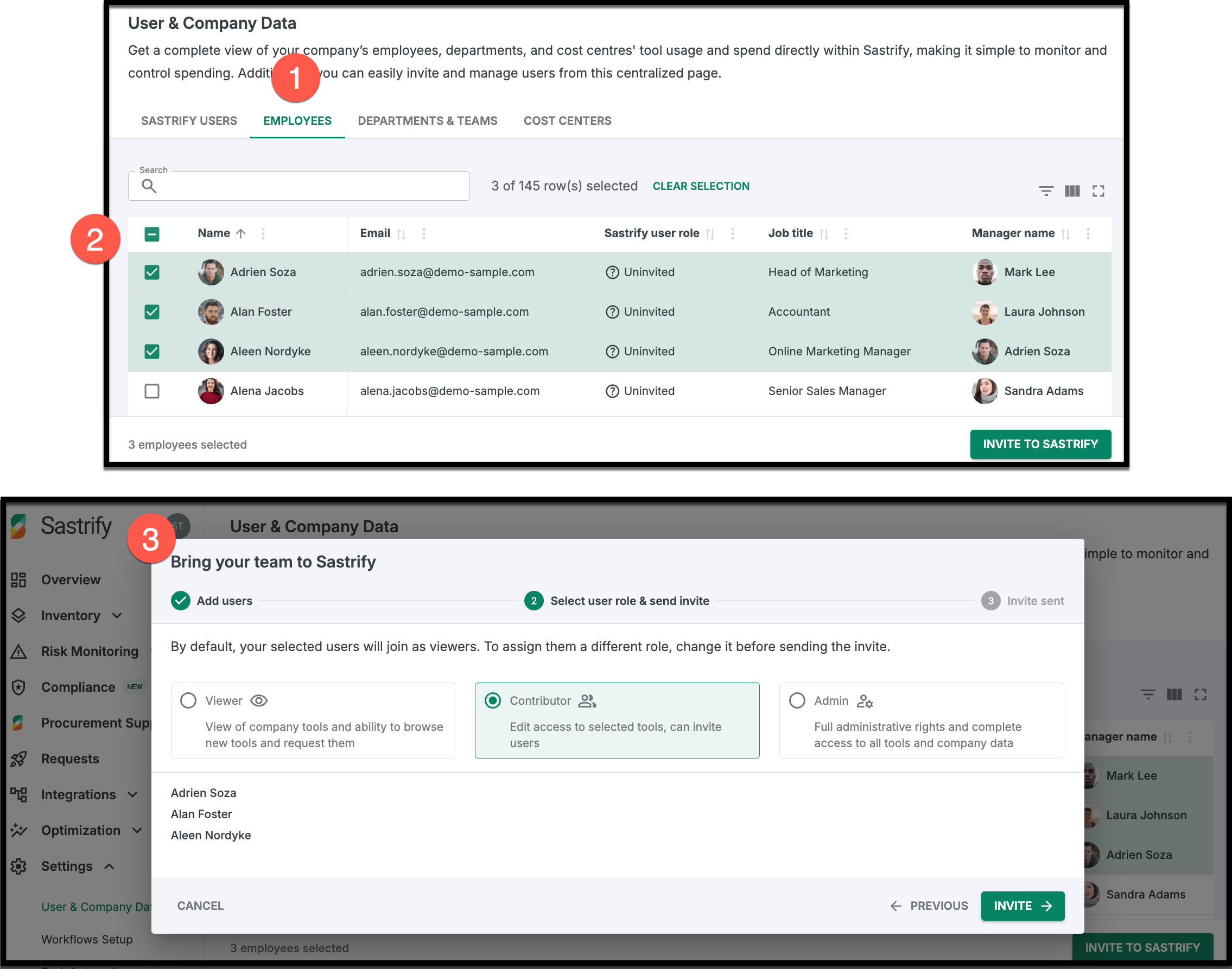
Task: Click Alena Jacobs' Uninvited status icon
Action: pos(612,392)
